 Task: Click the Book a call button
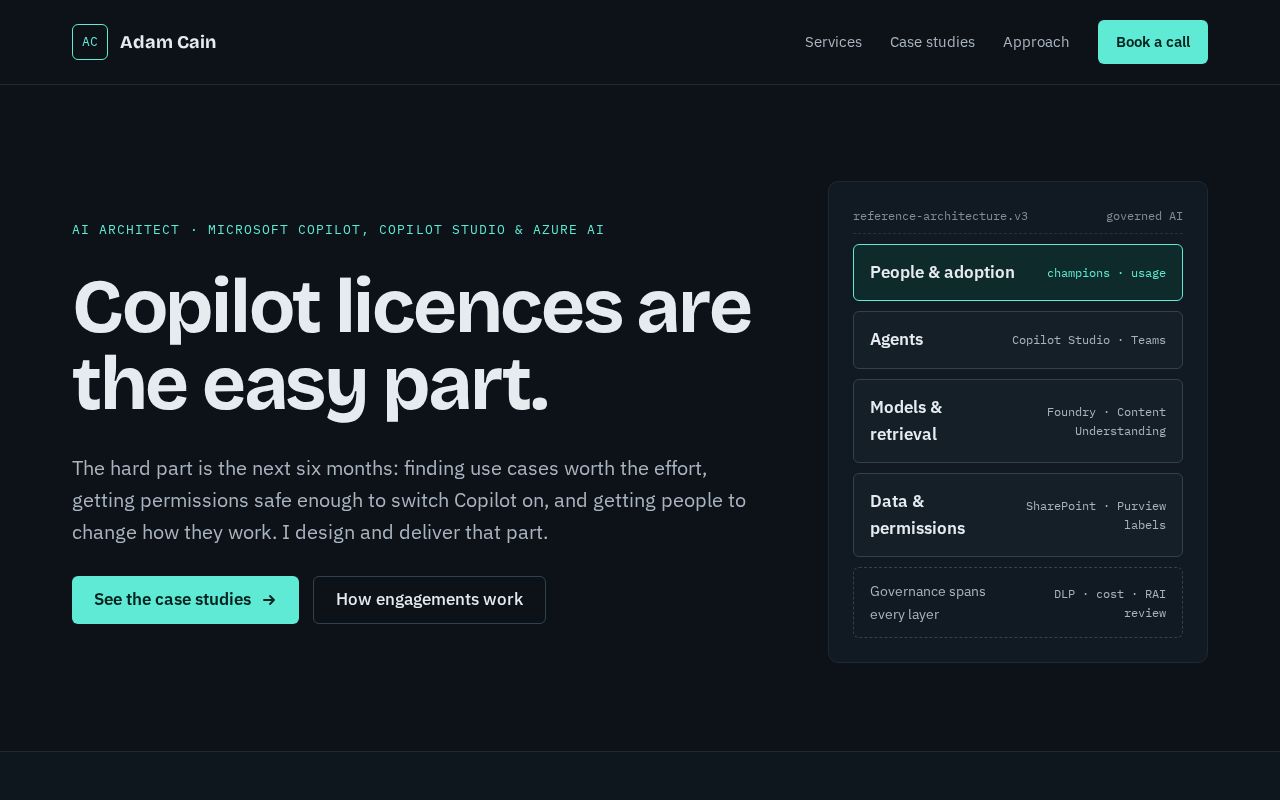point(1153,42)
